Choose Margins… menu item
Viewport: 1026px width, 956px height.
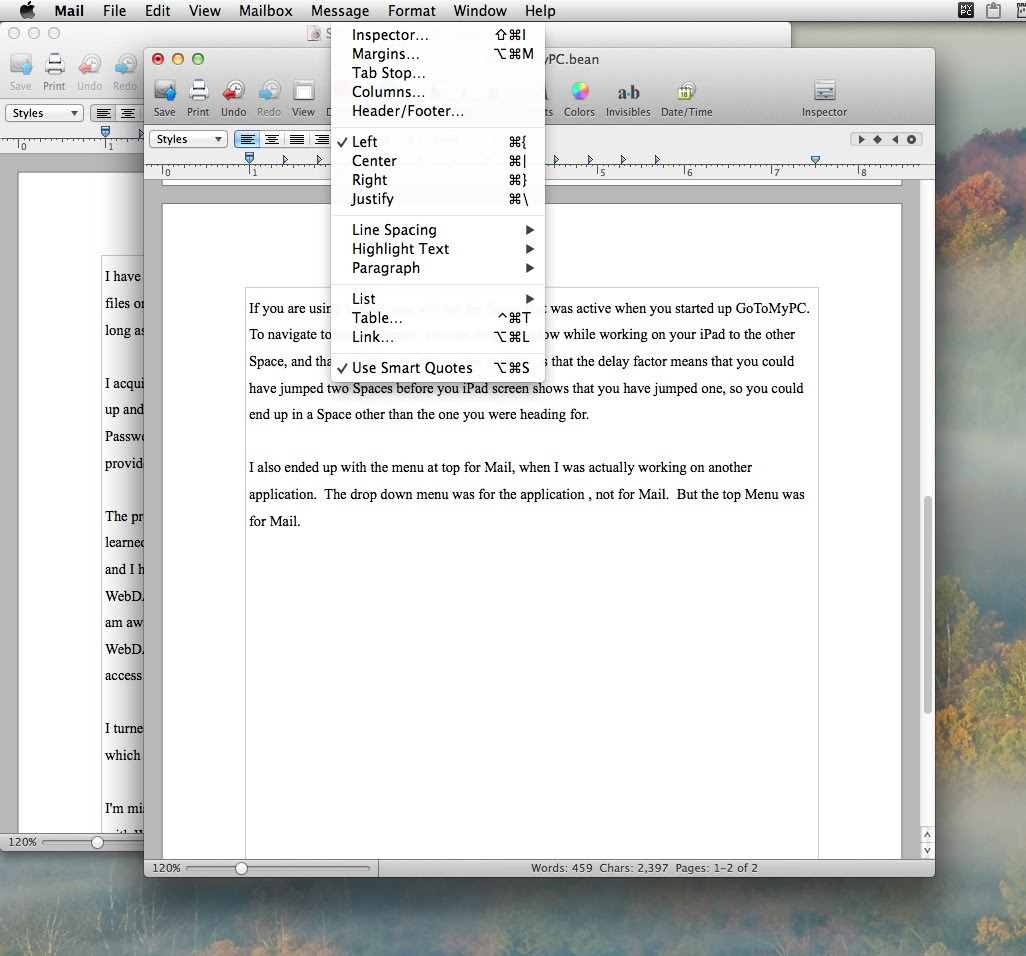[x=438, y=54]
